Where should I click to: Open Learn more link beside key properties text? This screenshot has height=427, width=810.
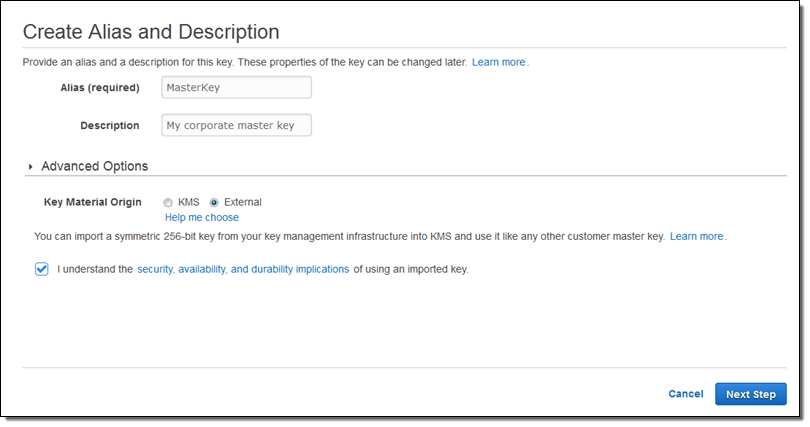(498, 62)
